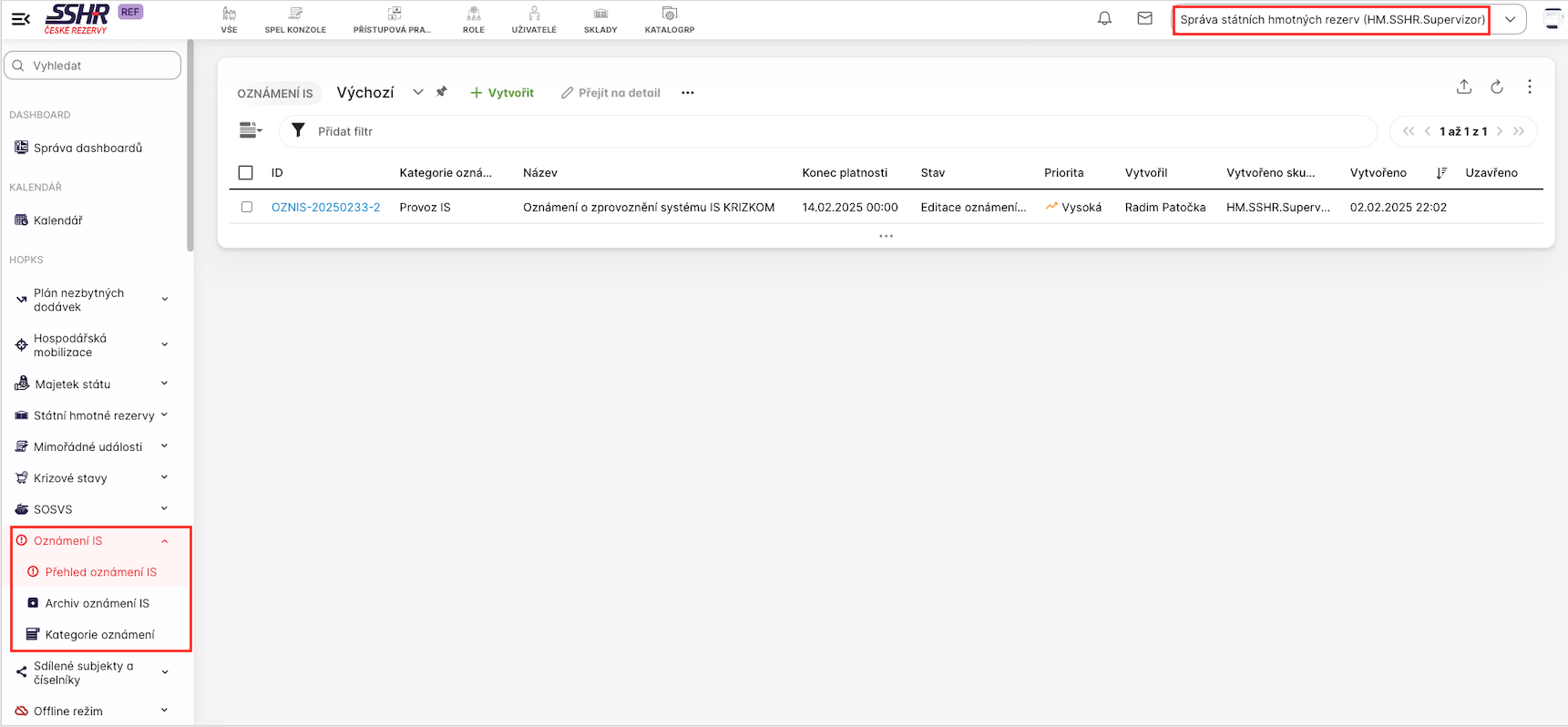Click the Vyhledat search field
Image resolution: width=1568 pixels, height=727 pixels.
pyautogui.click(x=93, y=66)
